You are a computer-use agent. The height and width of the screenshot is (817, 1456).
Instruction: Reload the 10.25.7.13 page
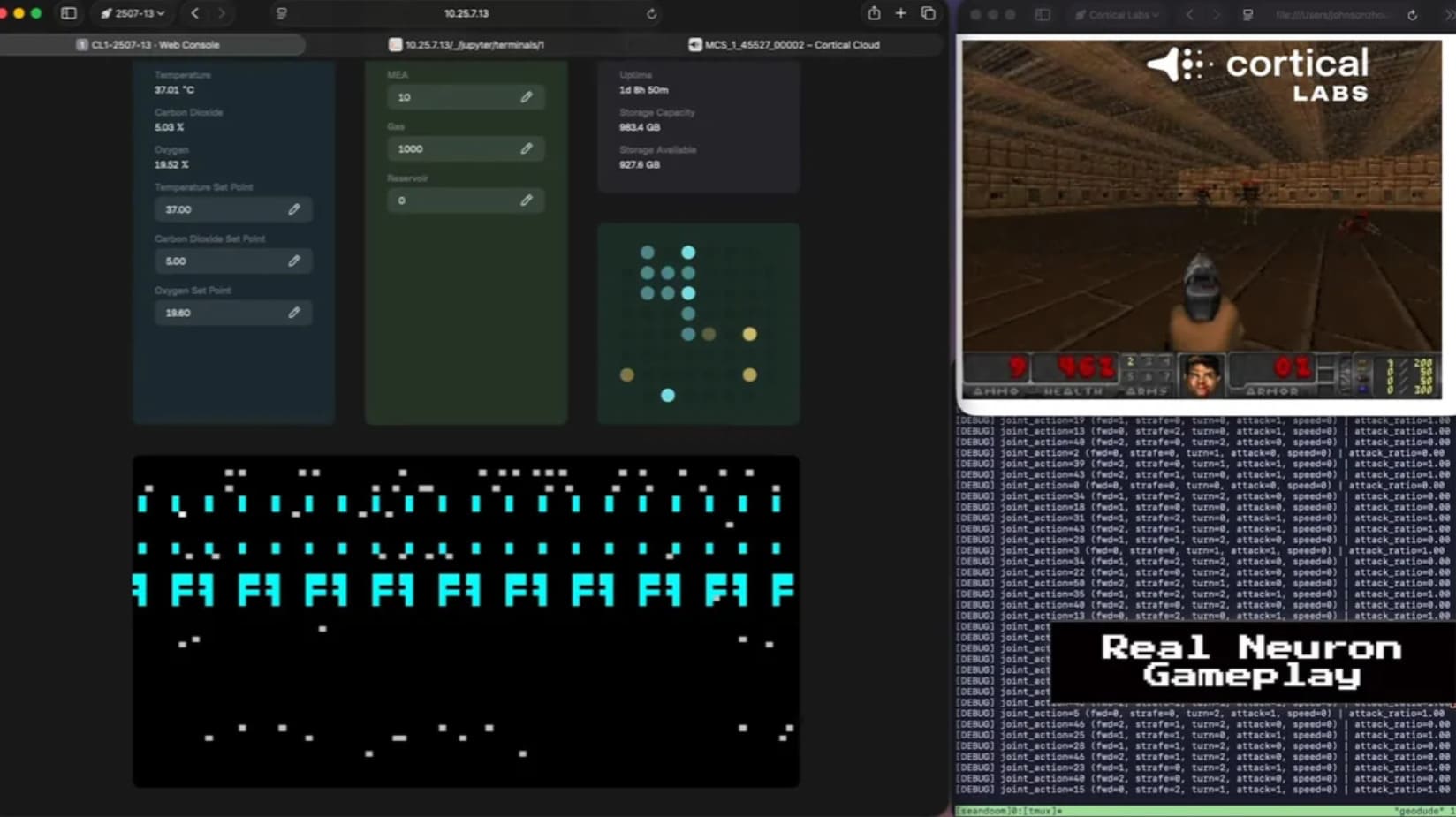(651, 14)
